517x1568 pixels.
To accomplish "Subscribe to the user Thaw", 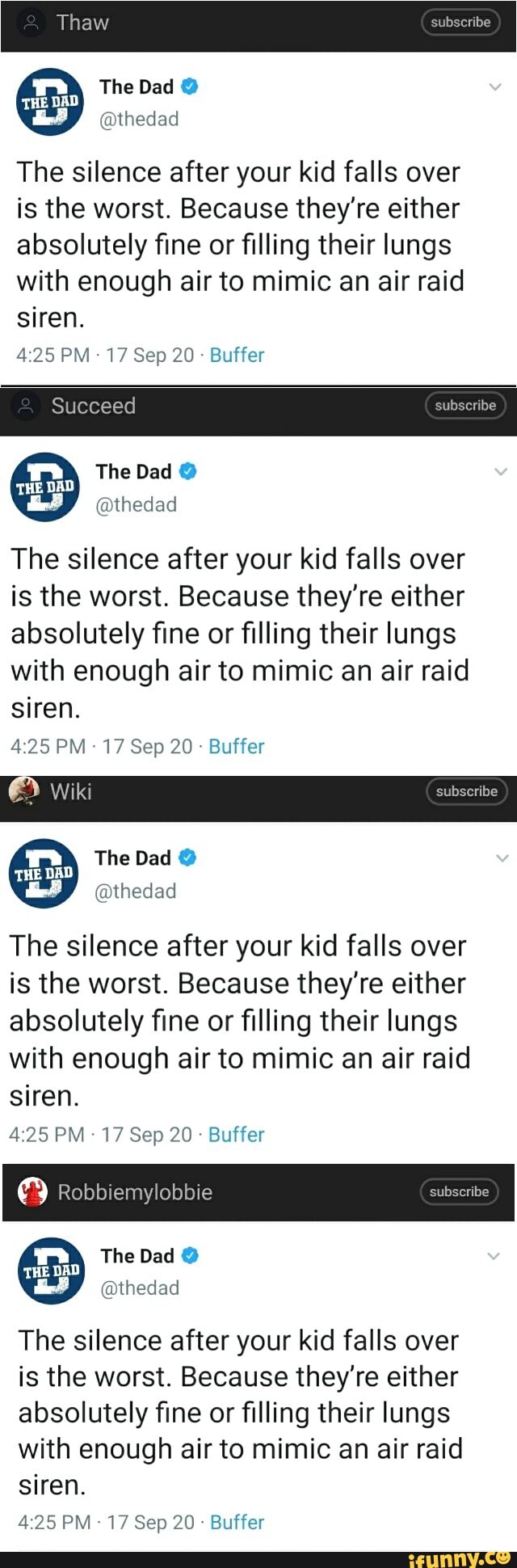I will [x=460, y=23].
